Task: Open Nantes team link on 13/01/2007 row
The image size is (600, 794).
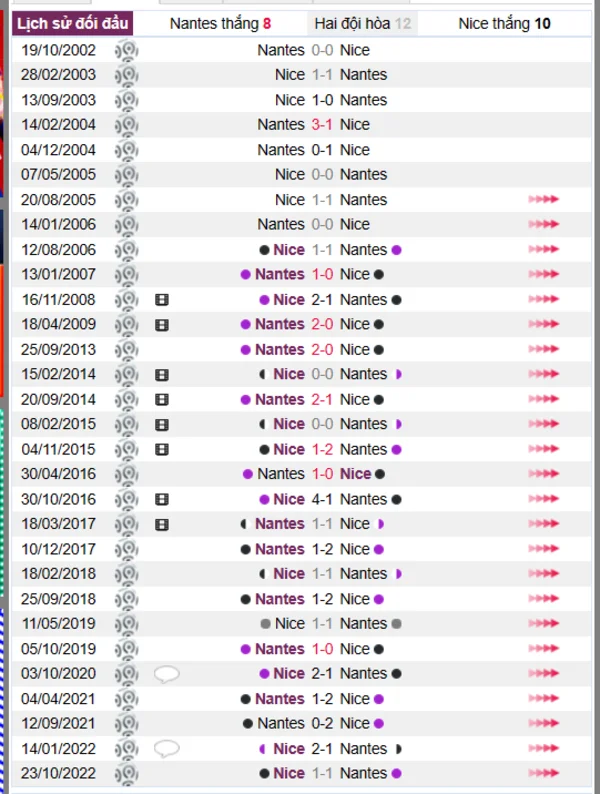Action: (279, 274)
